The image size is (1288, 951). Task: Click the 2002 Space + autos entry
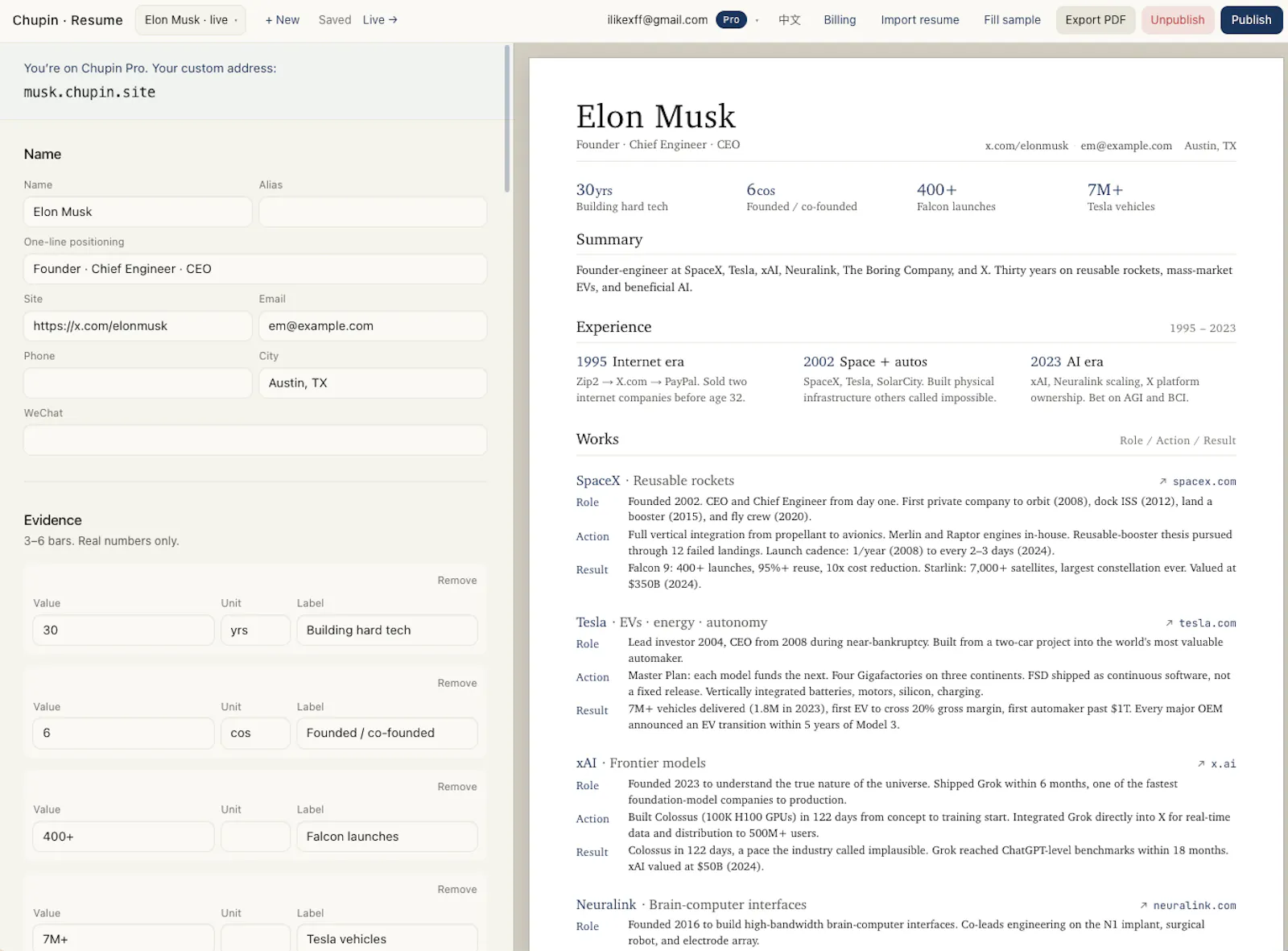pyautogui.click(x=900, y=379)
